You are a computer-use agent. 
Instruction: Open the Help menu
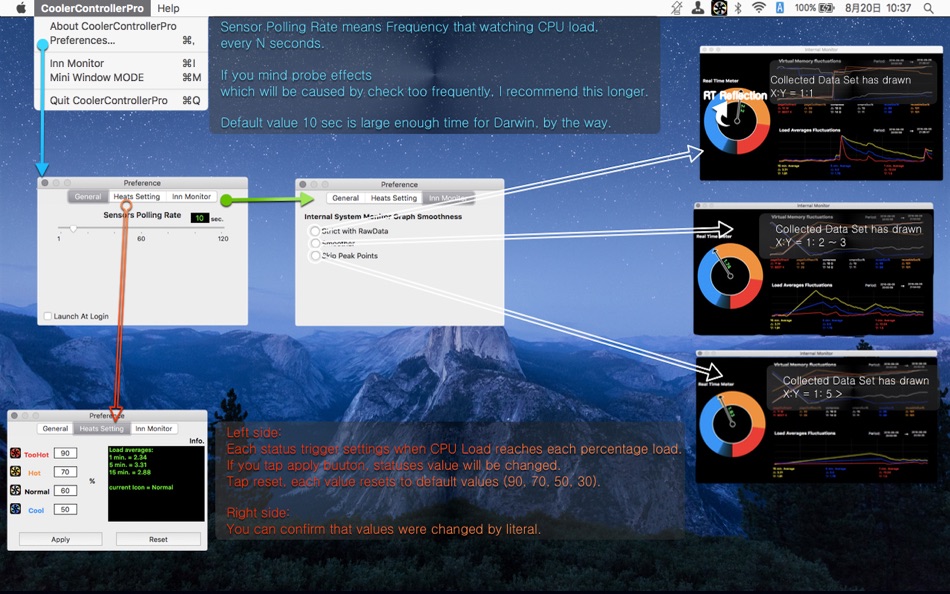pyautogui.click(x=168, y=8)
